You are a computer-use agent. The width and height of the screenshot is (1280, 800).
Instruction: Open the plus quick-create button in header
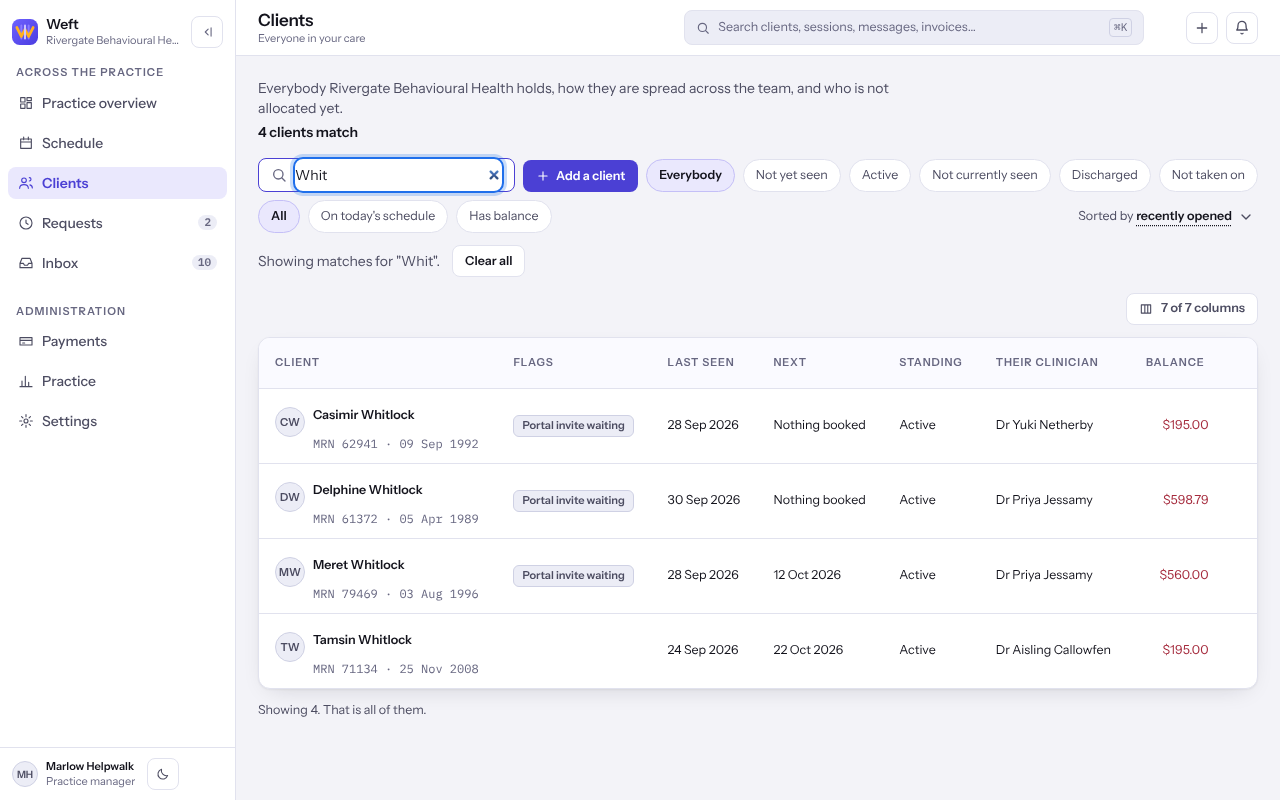tap(1202, 28)
